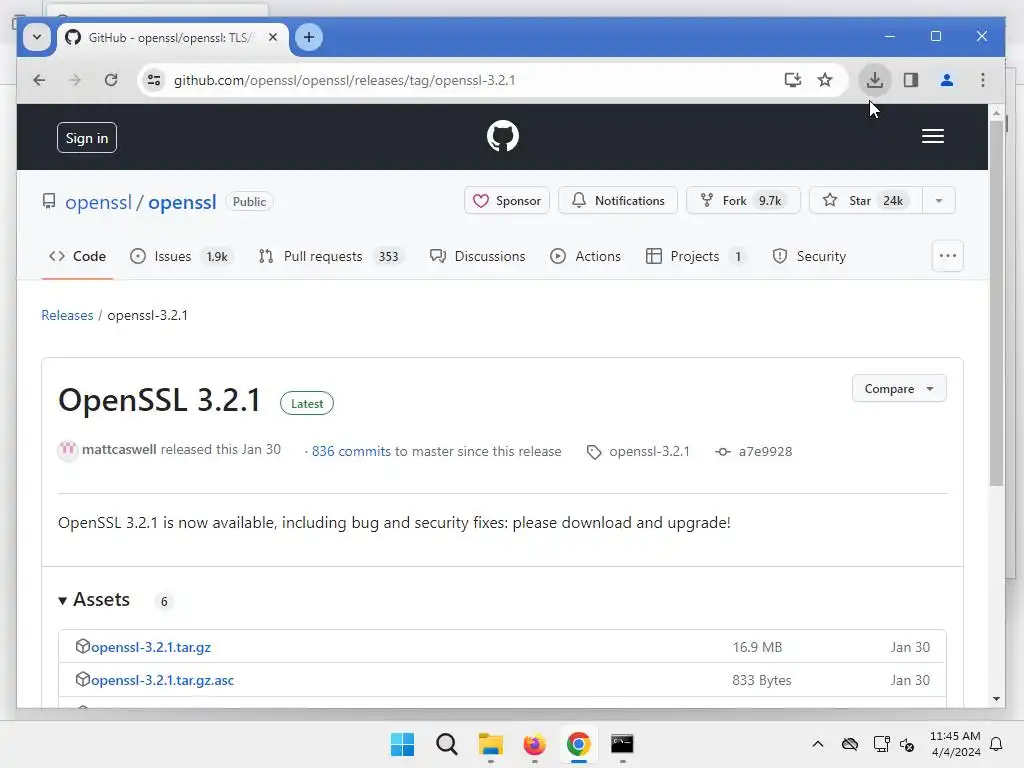Viewport: 1024px width, 768px height.
Task: Go to Releases breadcrumb link
Action: pos(67,315)
